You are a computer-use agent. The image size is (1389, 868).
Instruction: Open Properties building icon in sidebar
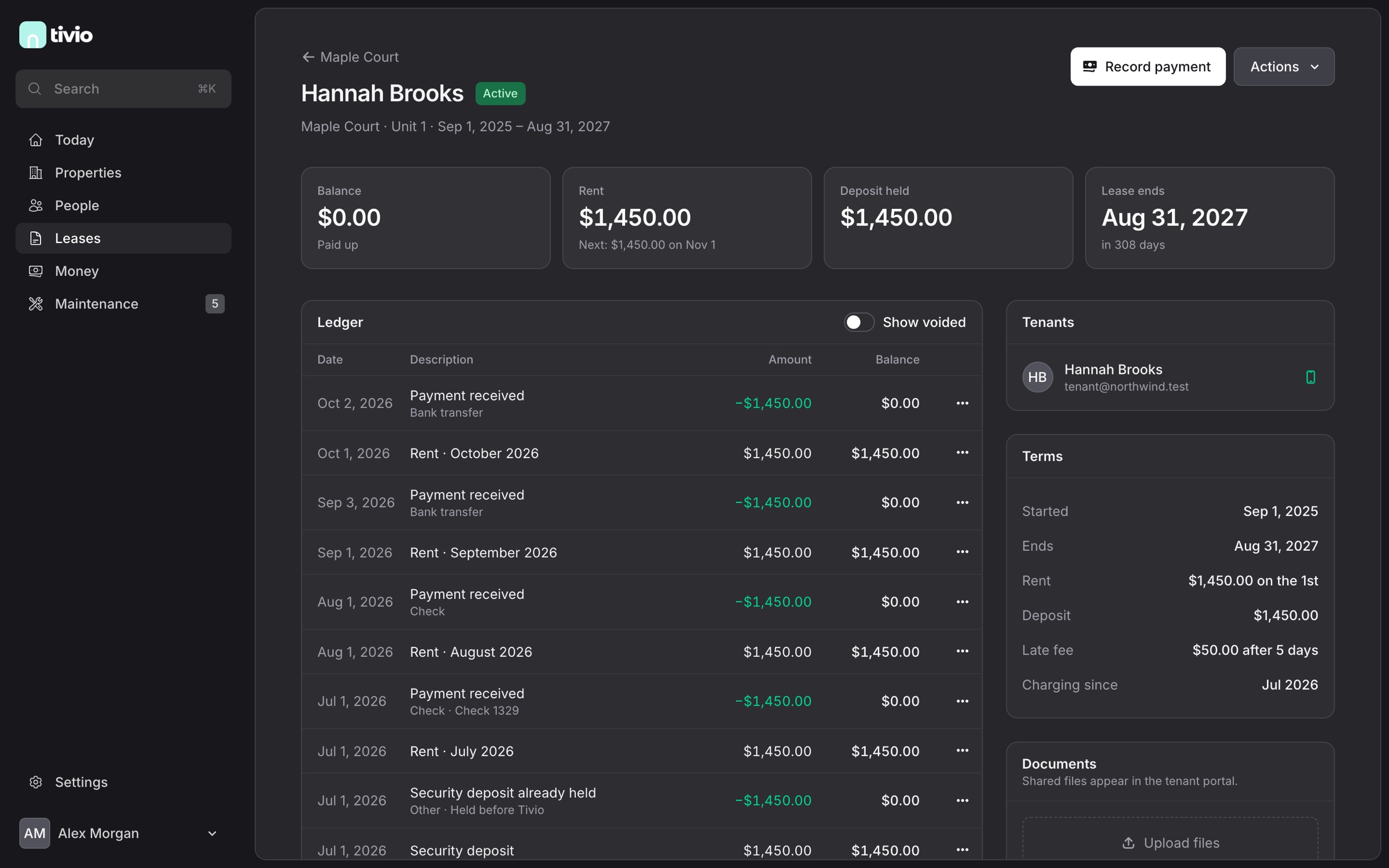[36, 173]
